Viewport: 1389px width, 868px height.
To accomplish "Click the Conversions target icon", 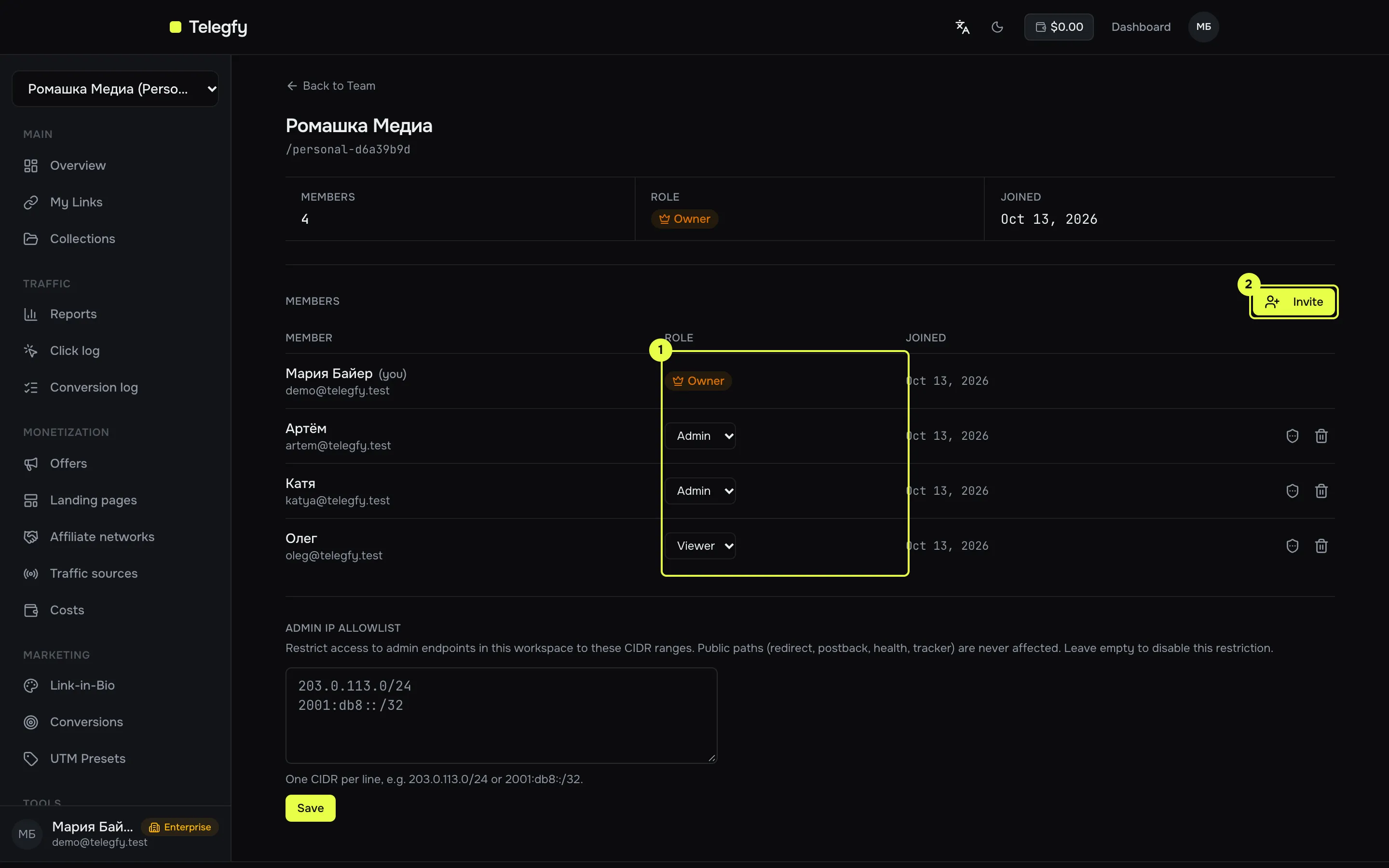I will click(31, 722).
